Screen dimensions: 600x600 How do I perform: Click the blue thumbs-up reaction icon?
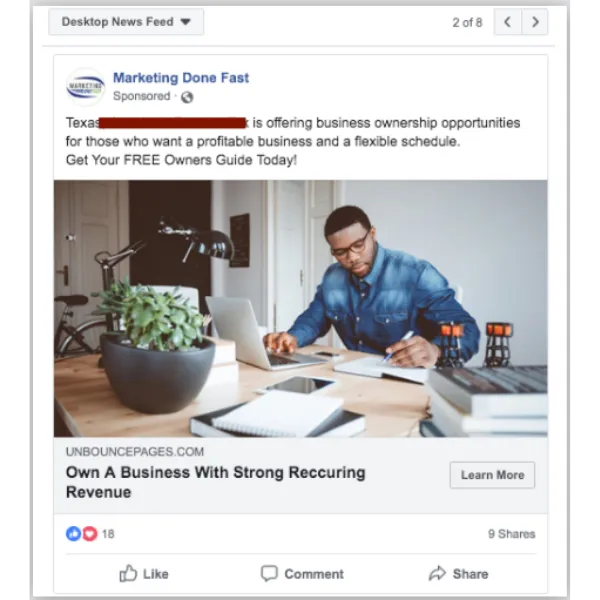[x=73, y=533]
